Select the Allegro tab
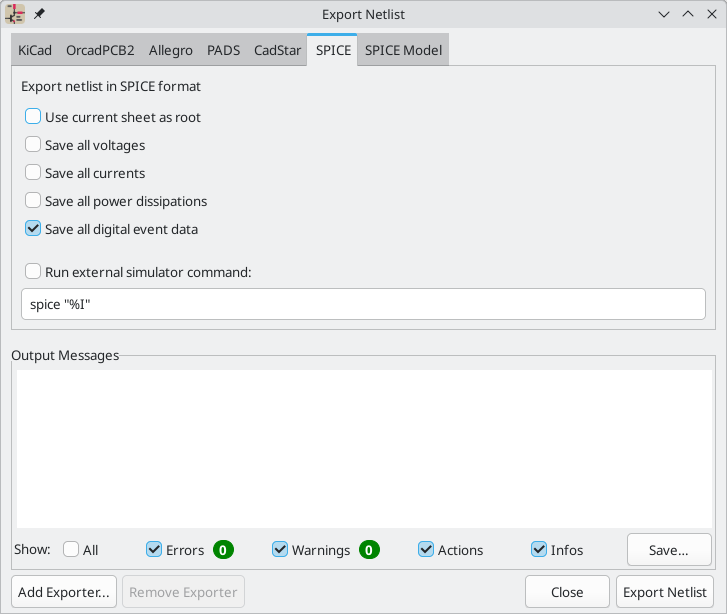727x614 pixels. point(170,50)
